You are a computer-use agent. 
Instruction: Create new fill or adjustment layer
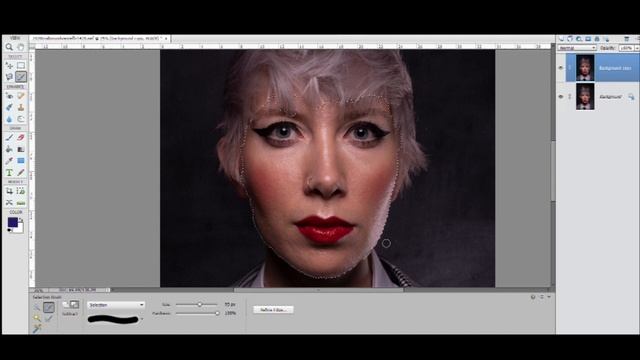579,39
